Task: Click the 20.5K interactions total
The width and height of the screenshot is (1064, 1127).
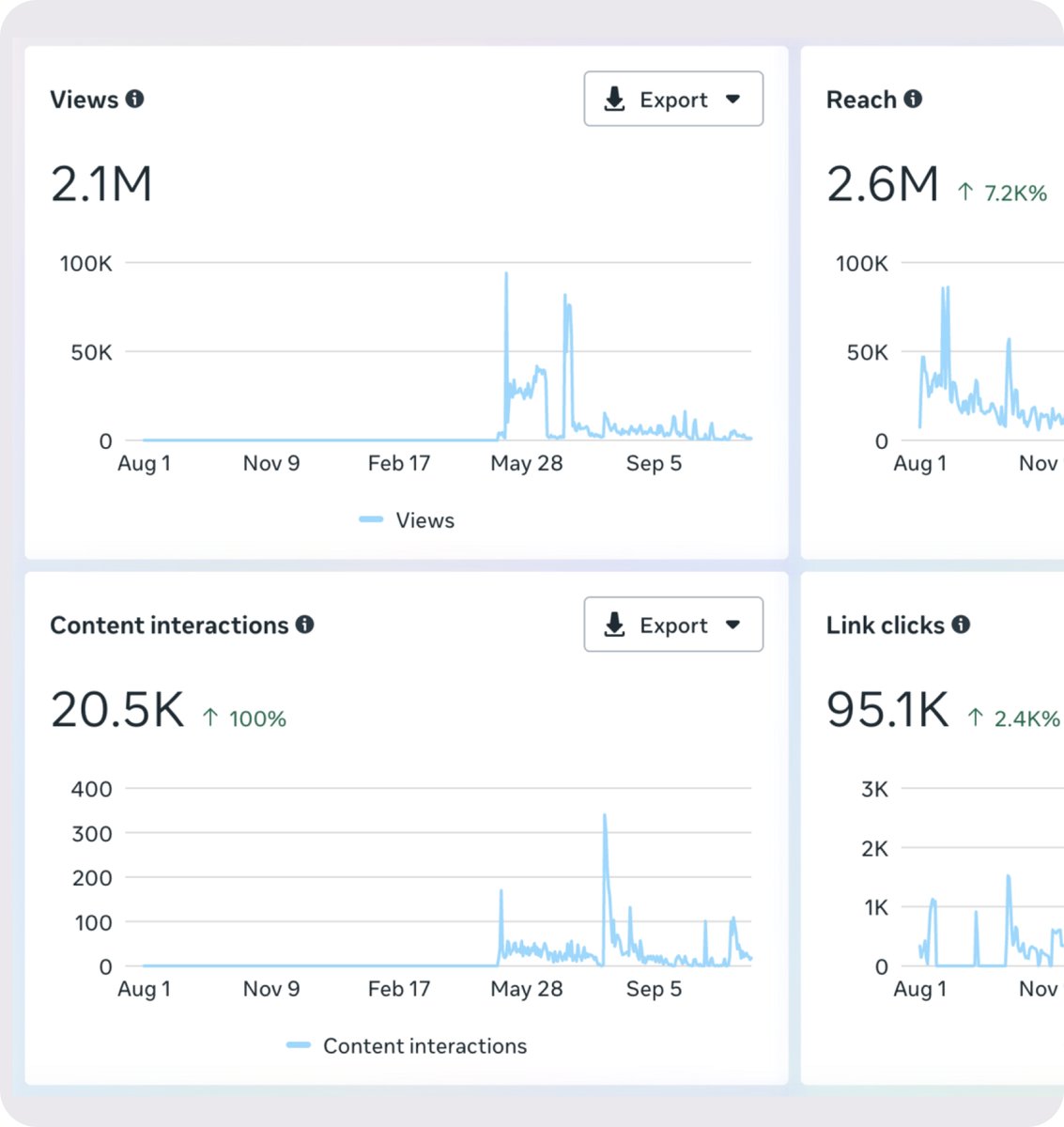Action: [117, 710]
